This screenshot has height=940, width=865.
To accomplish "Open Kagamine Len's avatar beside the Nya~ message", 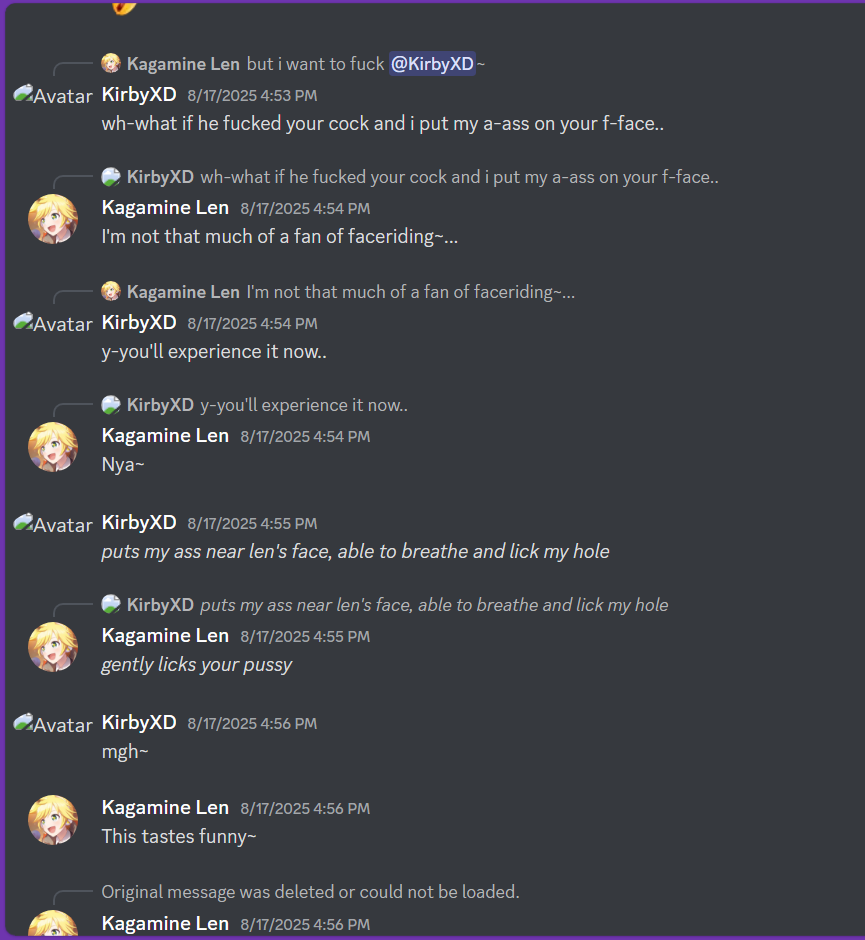I will tap(53, 447).
